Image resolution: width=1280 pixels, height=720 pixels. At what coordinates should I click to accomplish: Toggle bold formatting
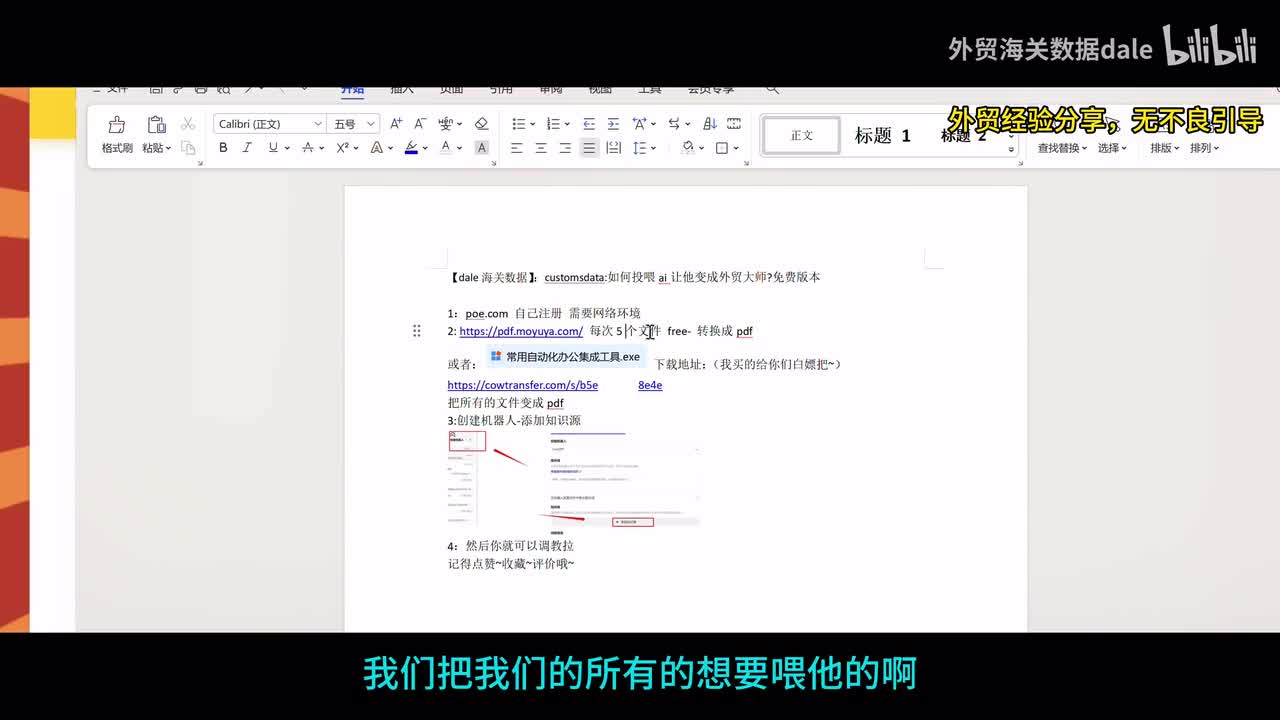223,148
